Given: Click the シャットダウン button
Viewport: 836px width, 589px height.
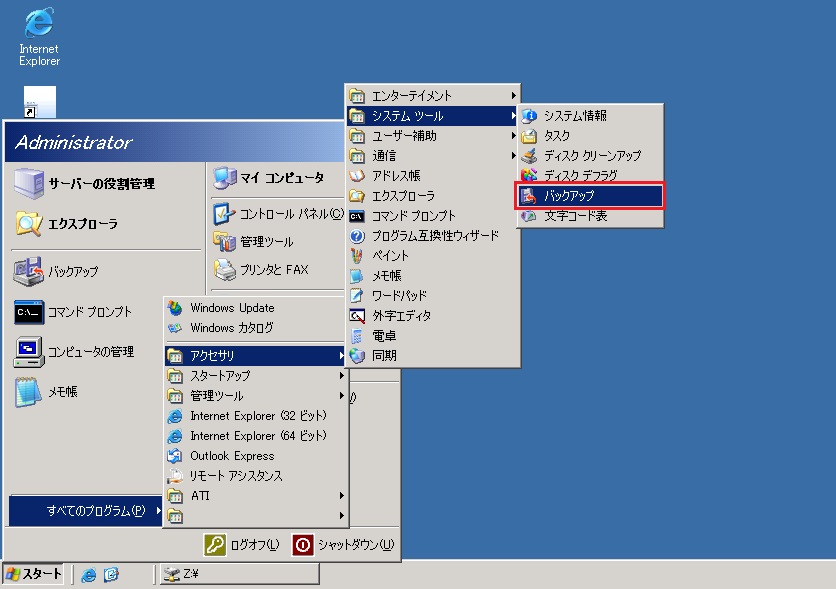Looking at the screenshot, I should tap(343, 545).
